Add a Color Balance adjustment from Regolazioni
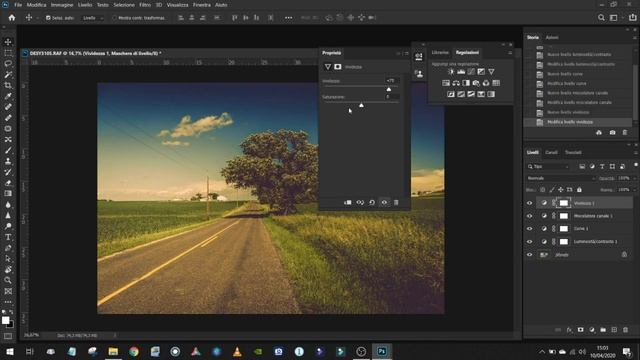This screenshot has width=640, height=360. 456,83
